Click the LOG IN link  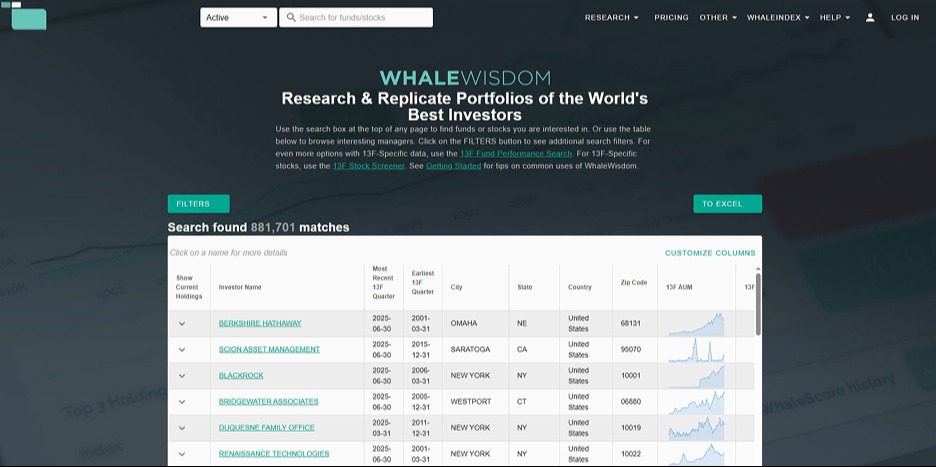(905, 18)
